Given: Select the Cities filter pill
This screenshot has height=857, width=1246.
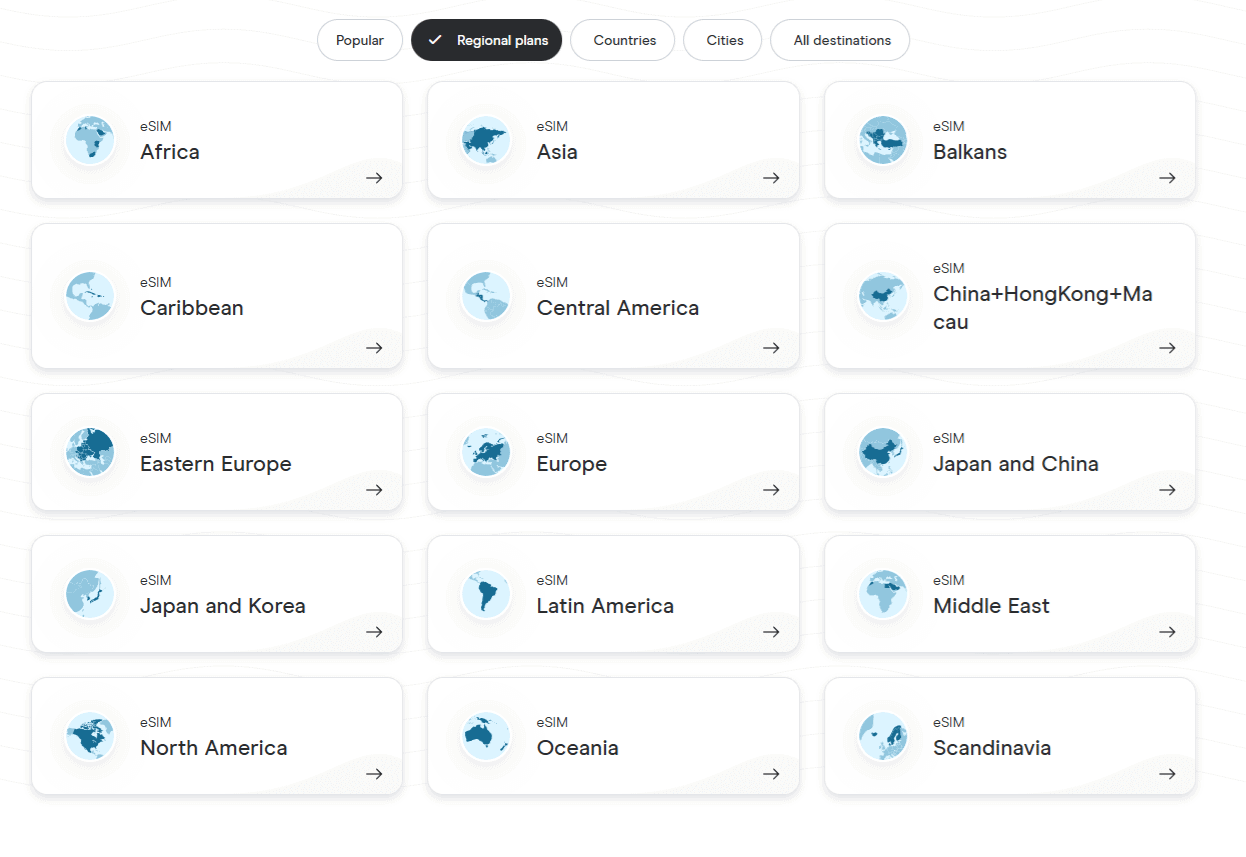Looking at the screenshot, I should coord(723,40).
